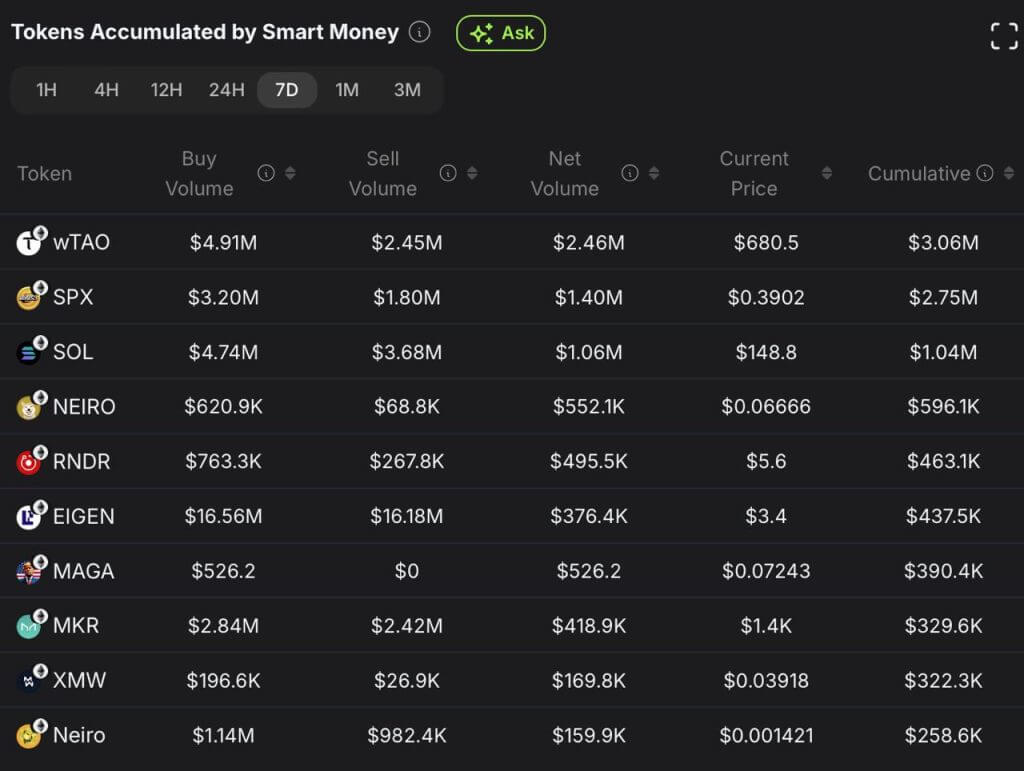Click the MAGA token icon
The width and height of the screenshot is (1024, 771).
tap(31, 570)
